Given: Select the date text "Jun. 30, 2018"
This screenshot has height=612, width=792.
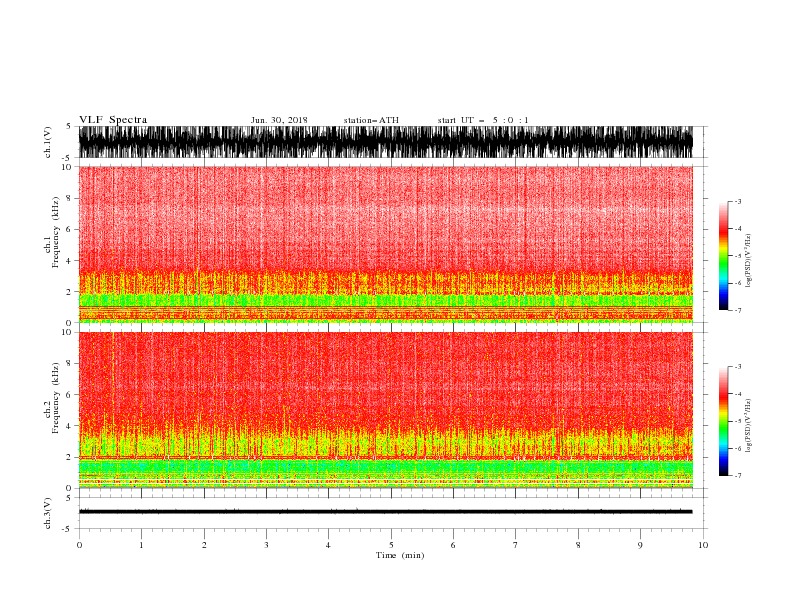Looking at the screenshot, I should [279, 120].
